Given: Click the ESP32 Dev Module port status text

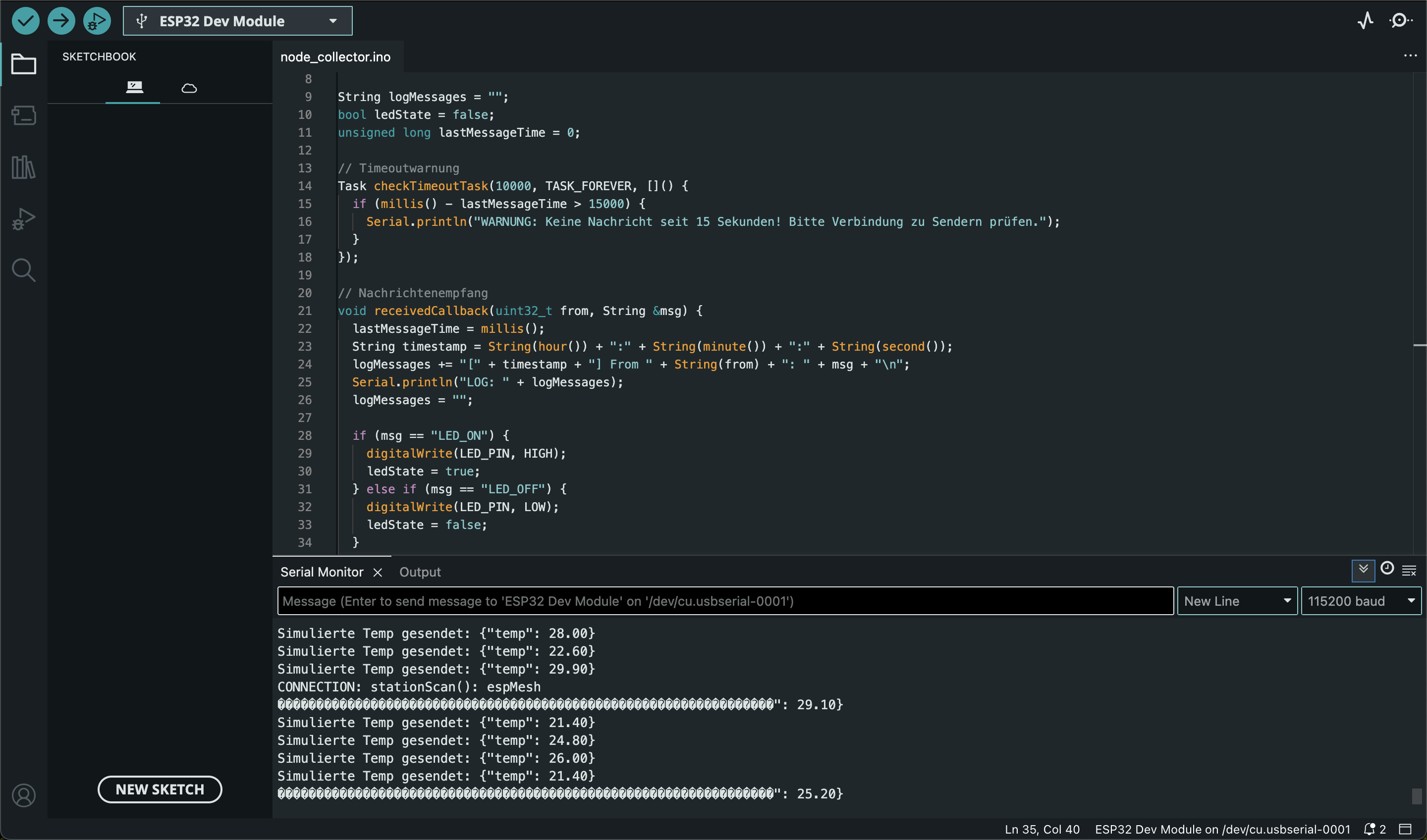Looking at the screenshot, I should pyautogui.click(x=1222, y=829).
